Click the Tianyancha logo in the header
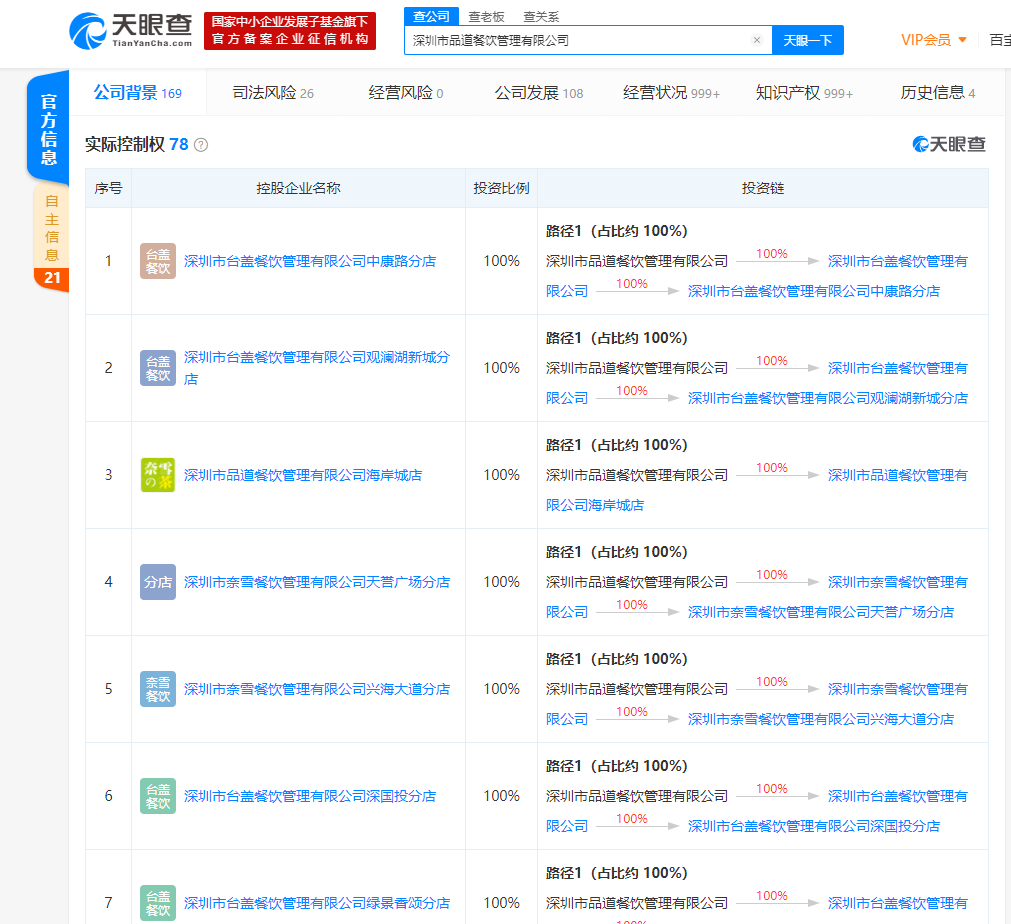 pos(131,31)
